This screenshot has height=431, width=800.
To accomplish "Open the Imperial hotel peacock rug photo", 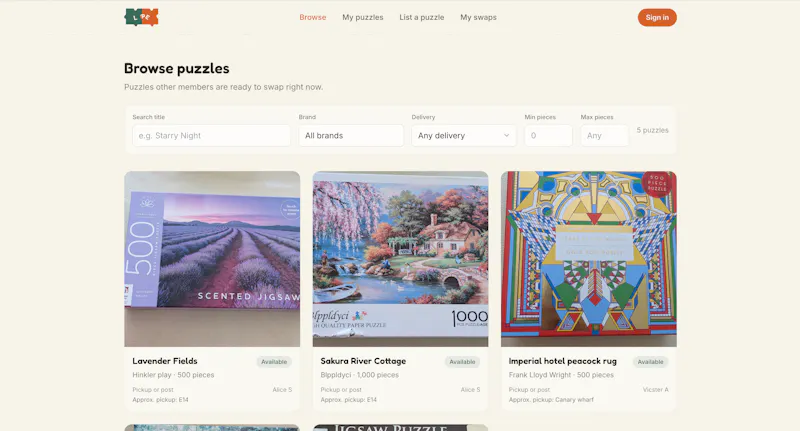I will pyautogui.click(x=589, y=259).
